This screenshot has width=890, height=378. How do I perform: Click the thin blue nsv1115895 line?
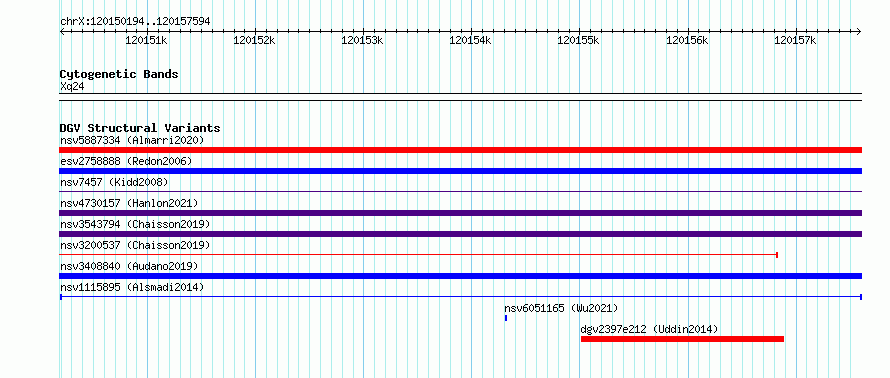(460, 297)
